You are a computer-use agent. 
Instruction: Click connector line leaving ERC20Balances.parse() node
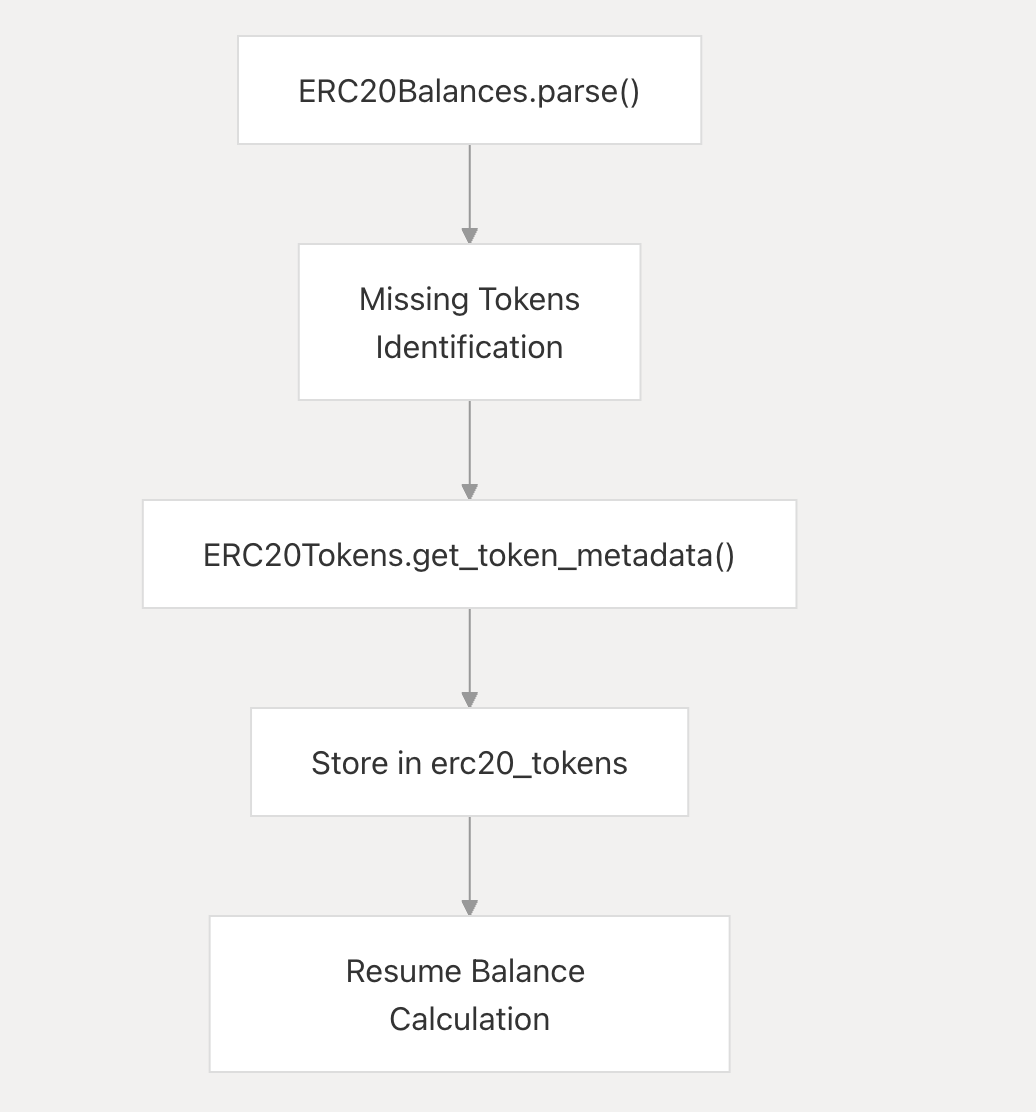point(469,185)
